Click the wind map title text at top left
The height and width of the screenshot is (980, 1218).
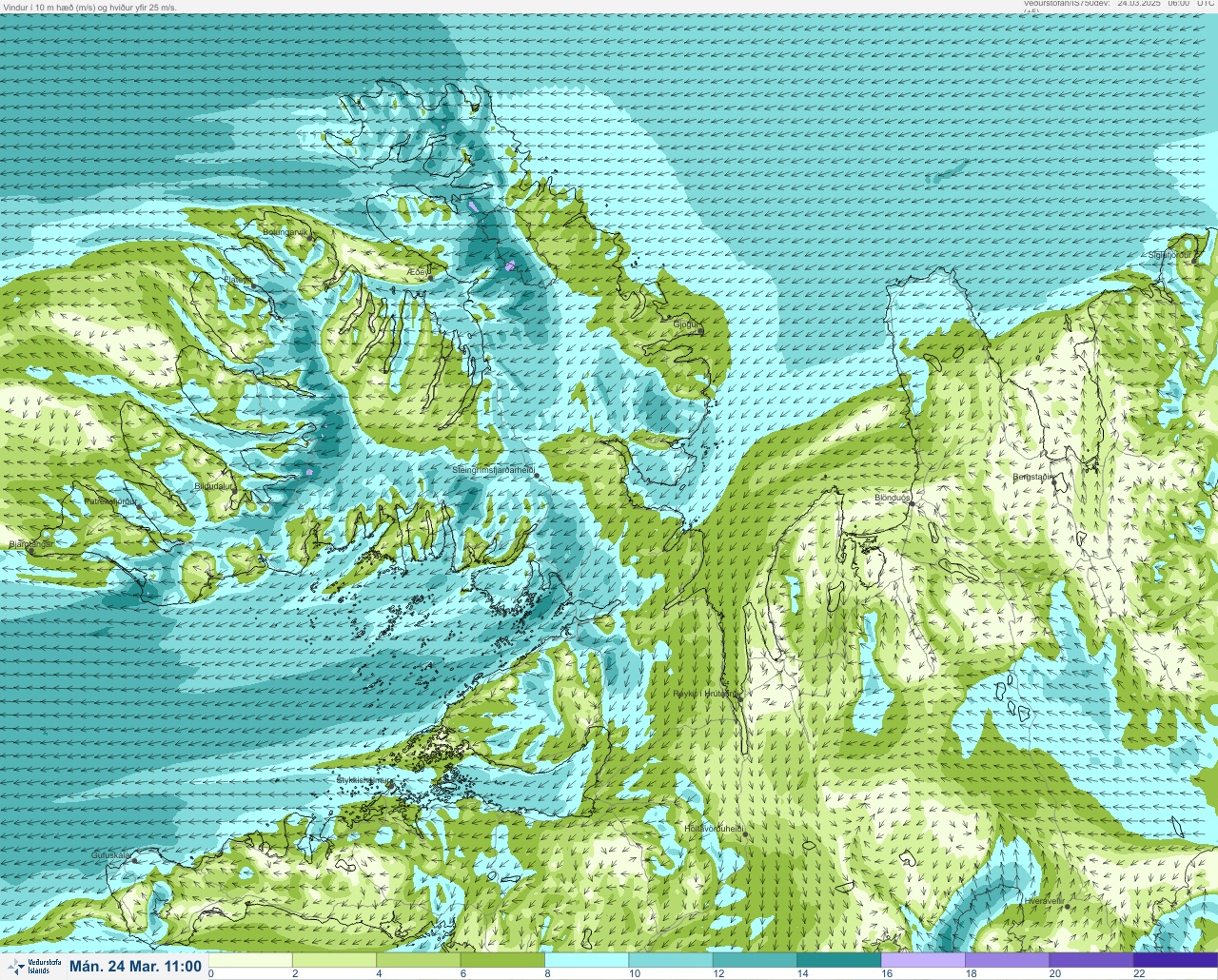(x=90, y=7)
